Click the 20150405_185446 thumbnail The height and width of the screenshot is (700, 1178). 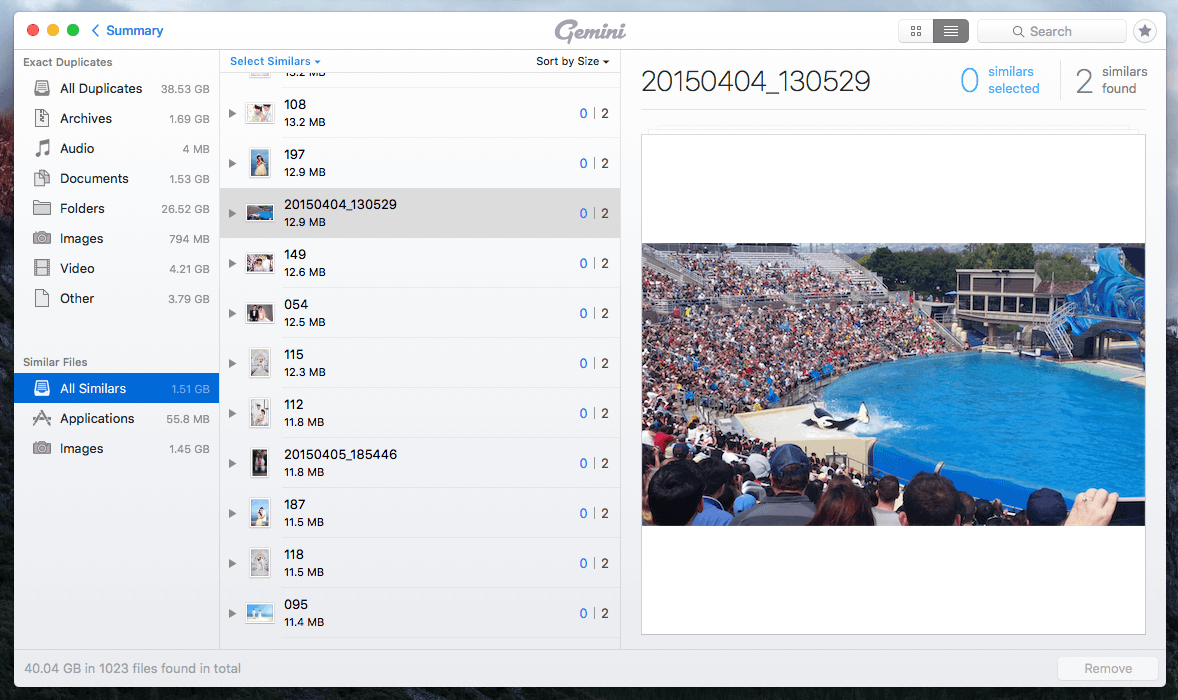tap(260, 463)
